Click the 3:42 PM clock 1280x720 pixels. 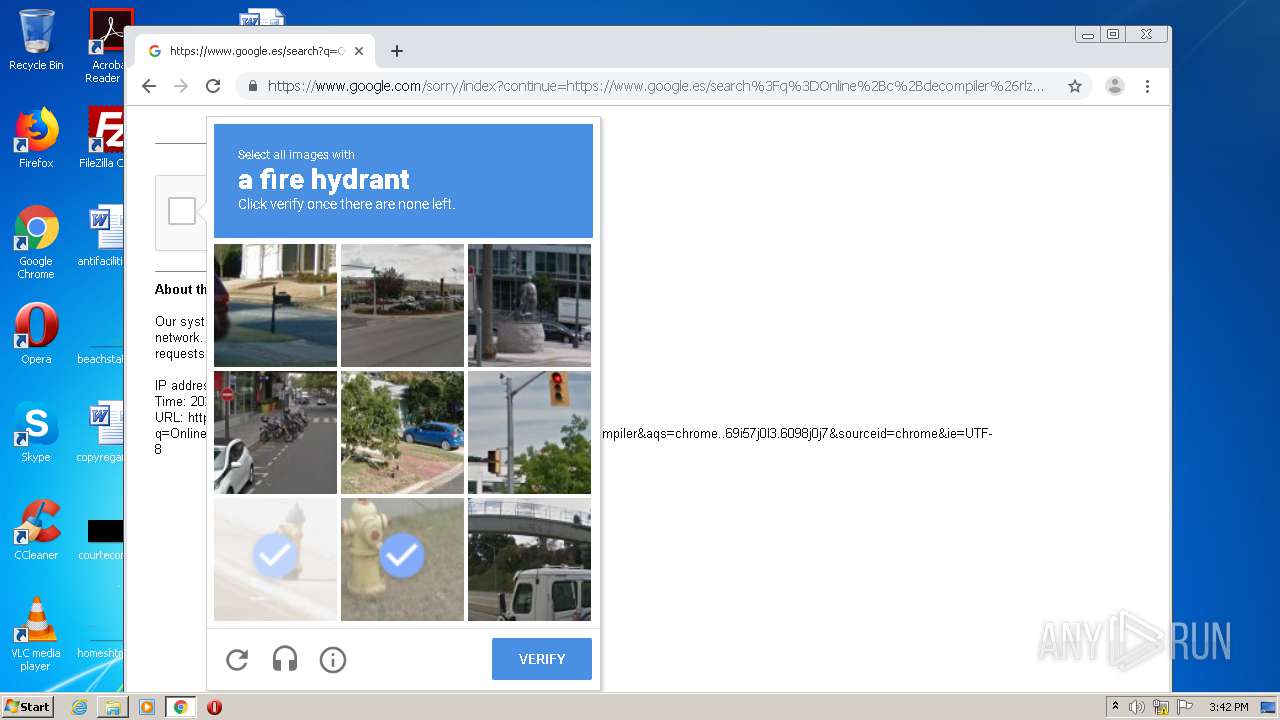(x=1228, y=707)
